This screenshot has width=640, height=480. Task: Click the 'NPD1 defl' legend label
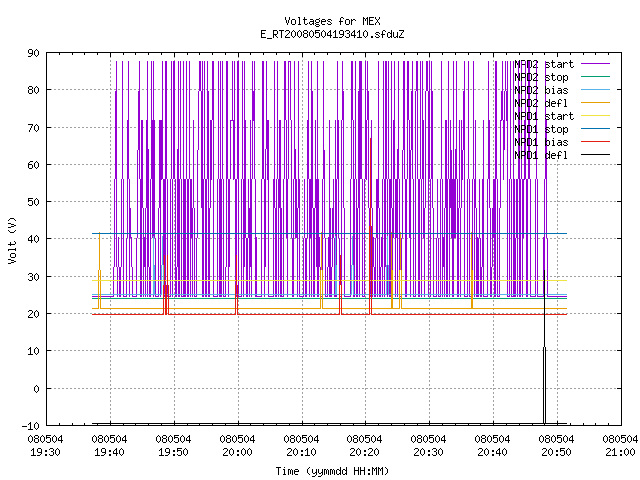(541, 156)
